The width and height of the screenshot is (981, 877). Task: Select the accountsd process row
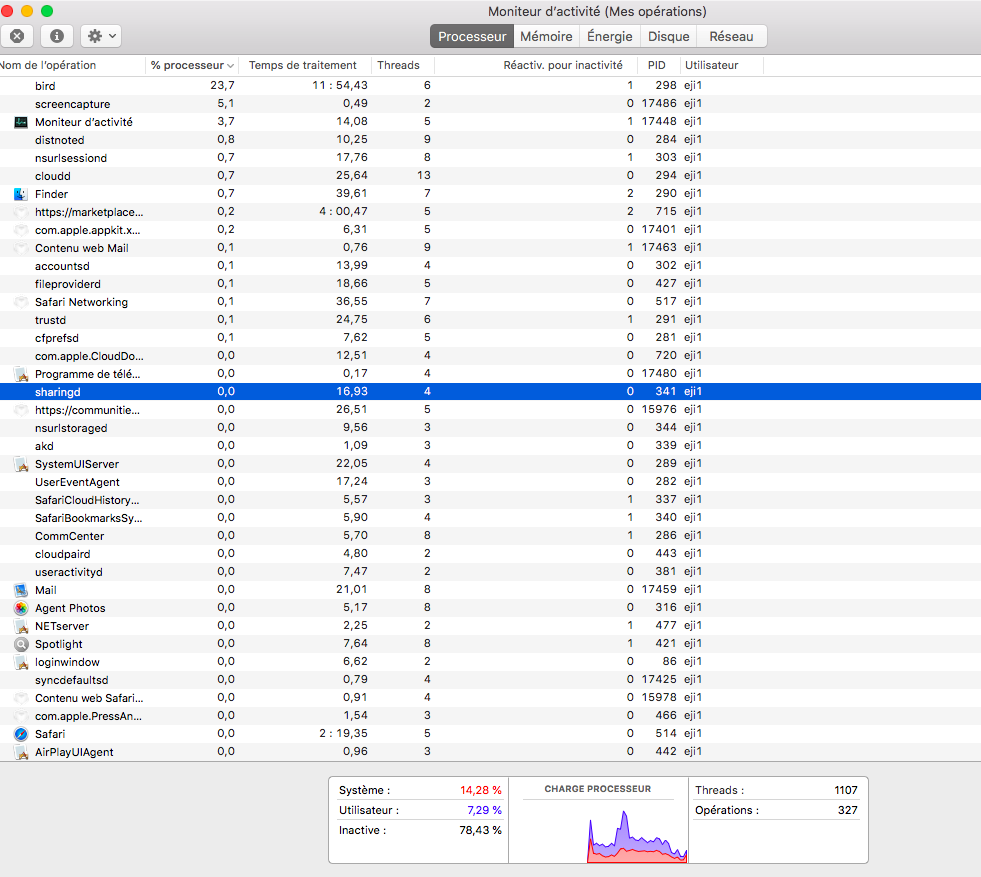coord(490,266)
